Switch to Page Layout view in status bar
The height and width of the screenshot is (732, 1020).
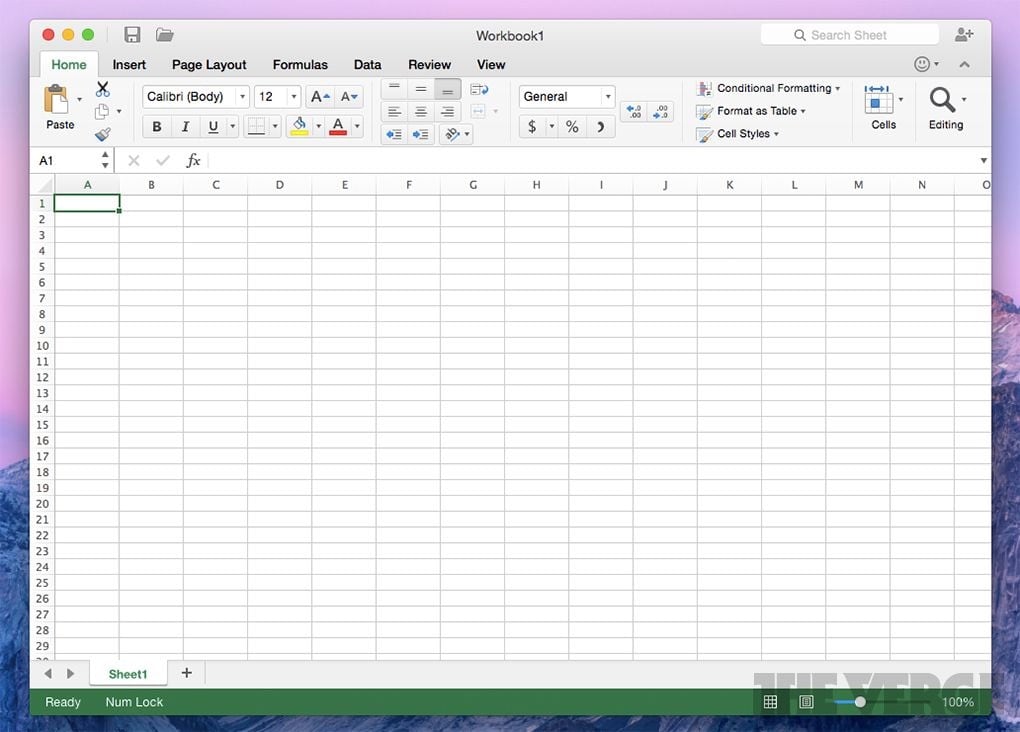click(x=806, y=702)
